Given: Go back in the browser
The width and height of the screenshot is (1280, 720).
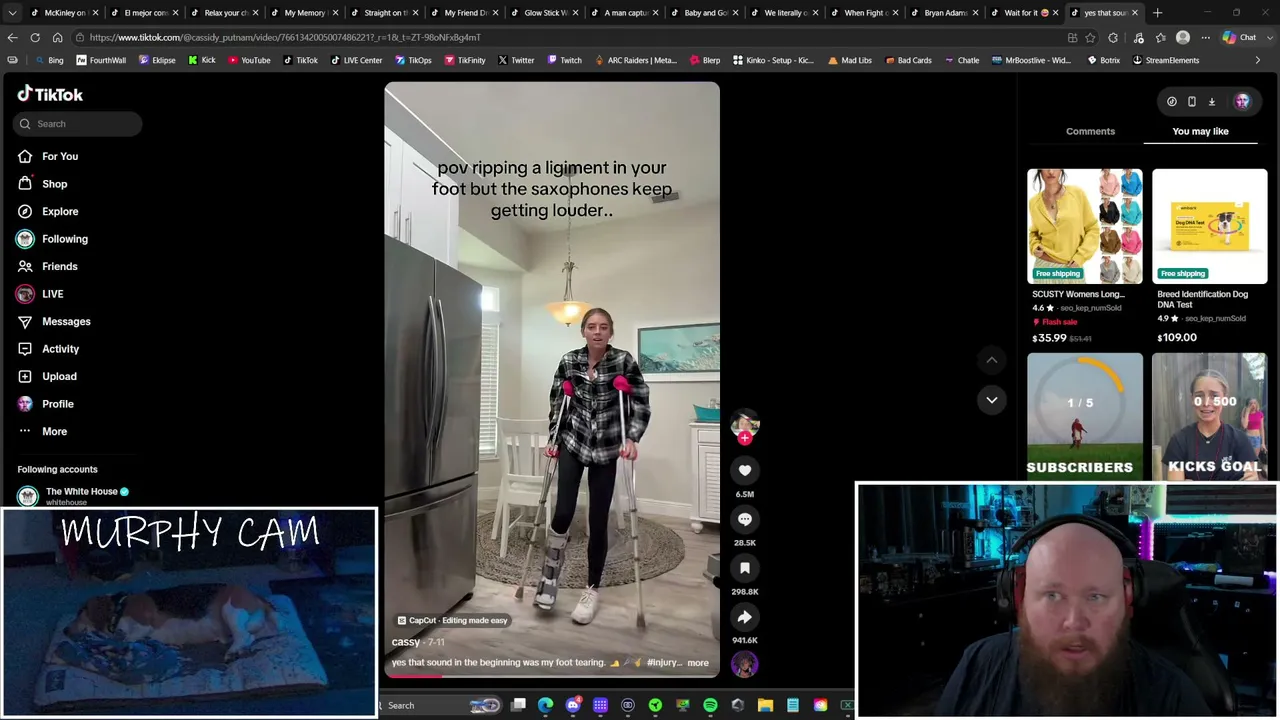Looking at the screenshot, I should [12, 37].
